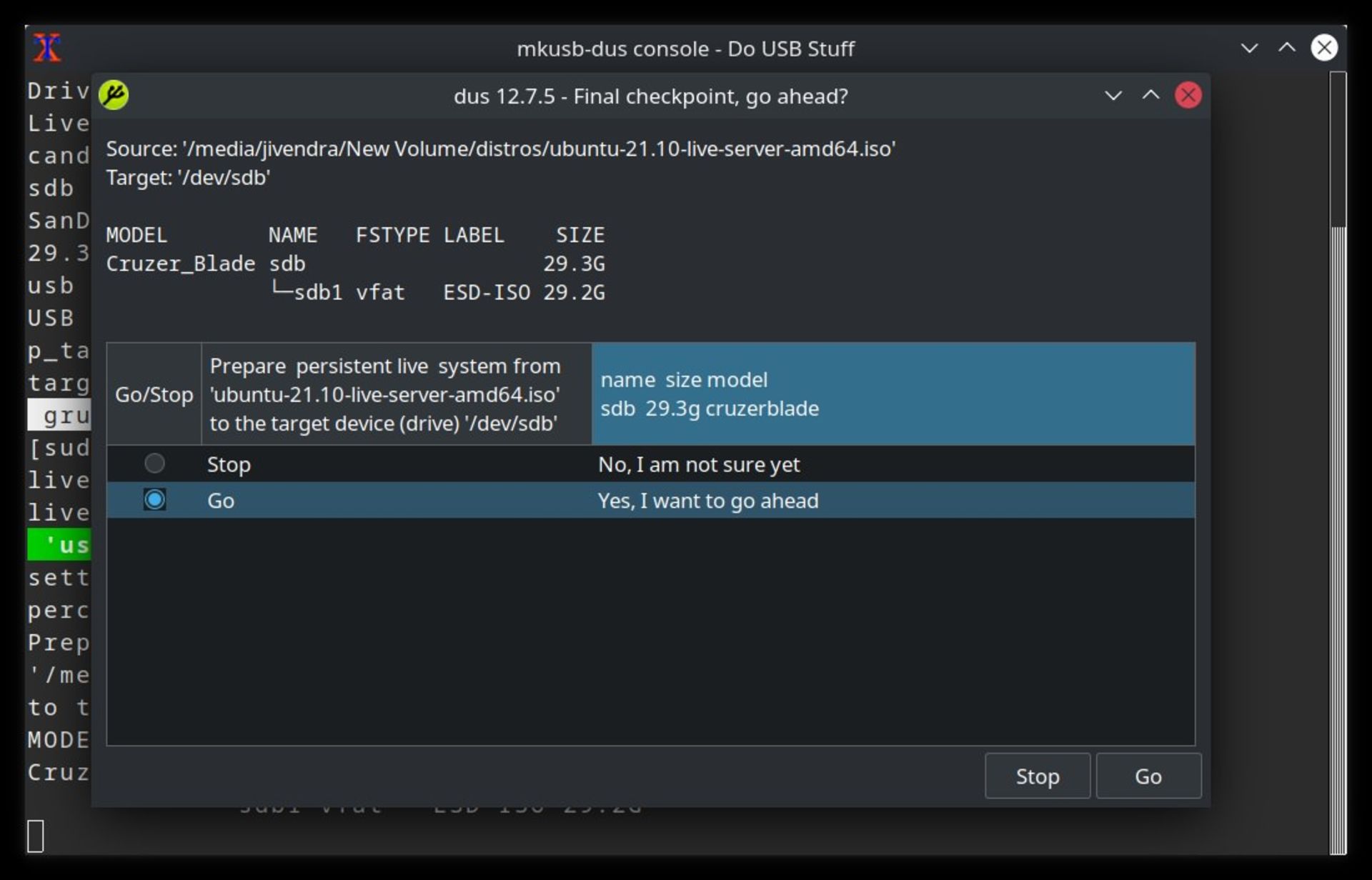Minimize the dus Final checkpoint dialog
This screenshot has width=1372, height=880.
(1113, 95)
